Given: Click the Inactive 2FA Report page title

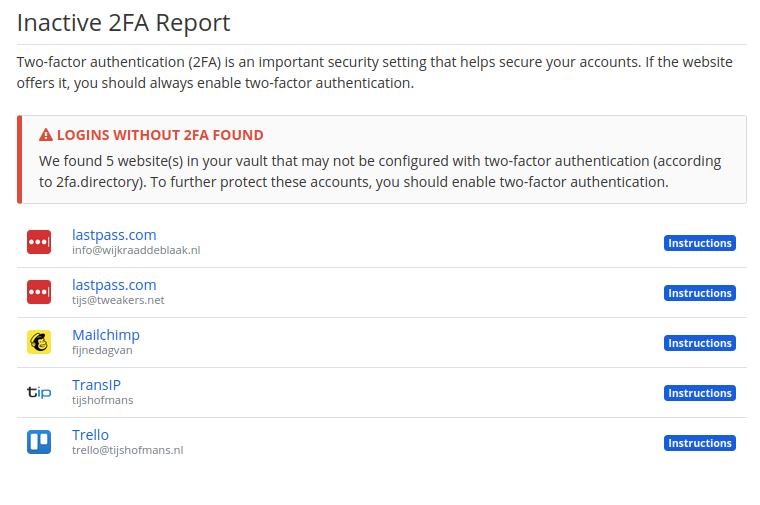Looking at the screenshot, I should [123, 23].
